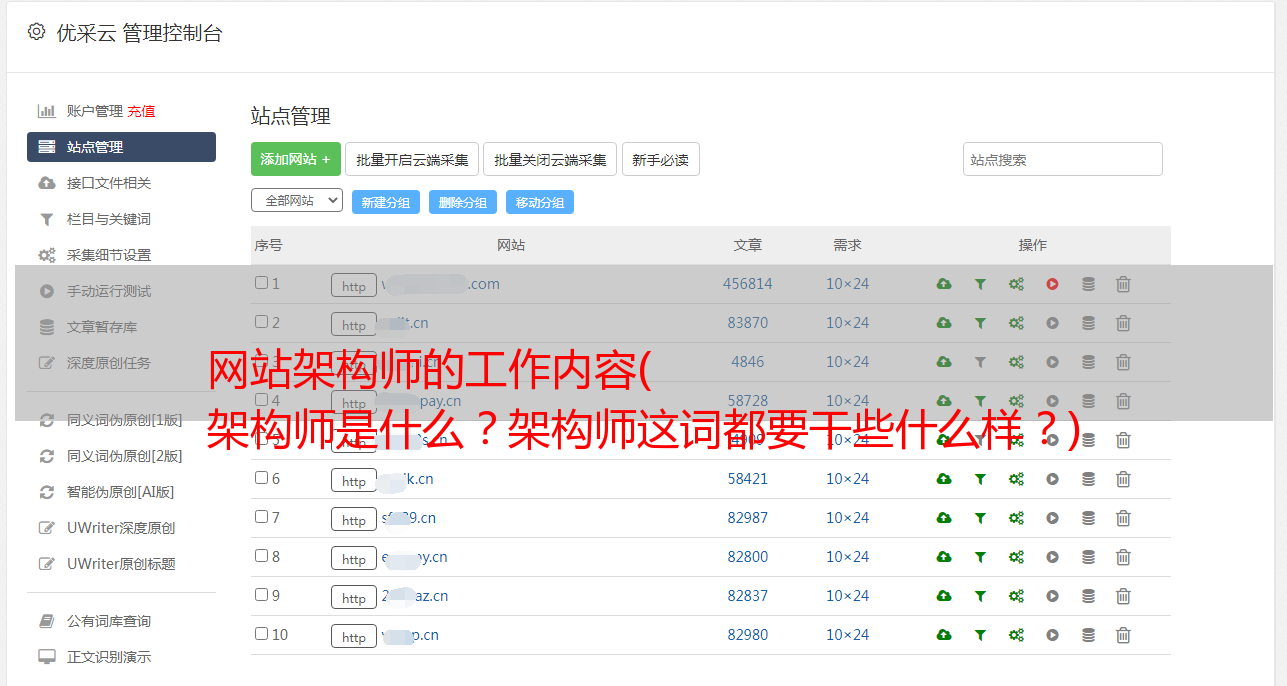The width and height of the screenshot is (1287, 686).
Task: Open collection settings gears for row 1
Action: click(1016, 284)
